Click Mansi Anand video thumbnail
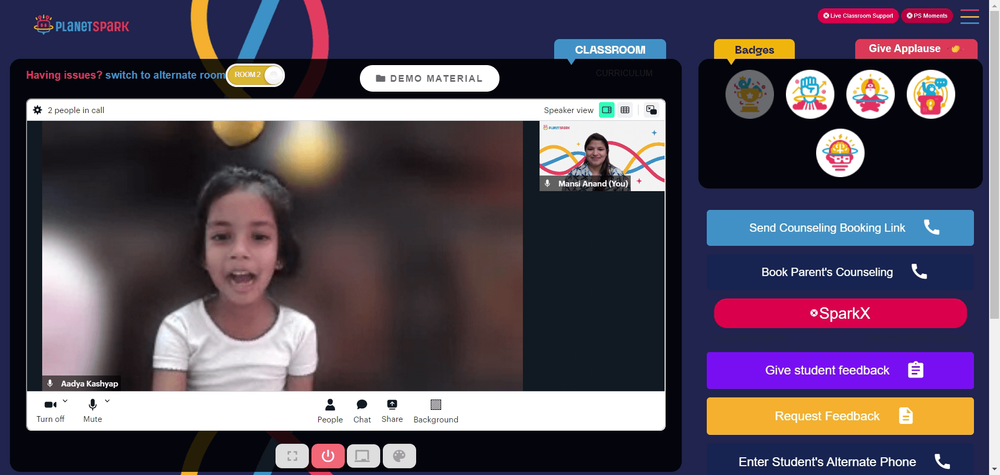This screenshot has height=475, width=1000. pos(602,156)
